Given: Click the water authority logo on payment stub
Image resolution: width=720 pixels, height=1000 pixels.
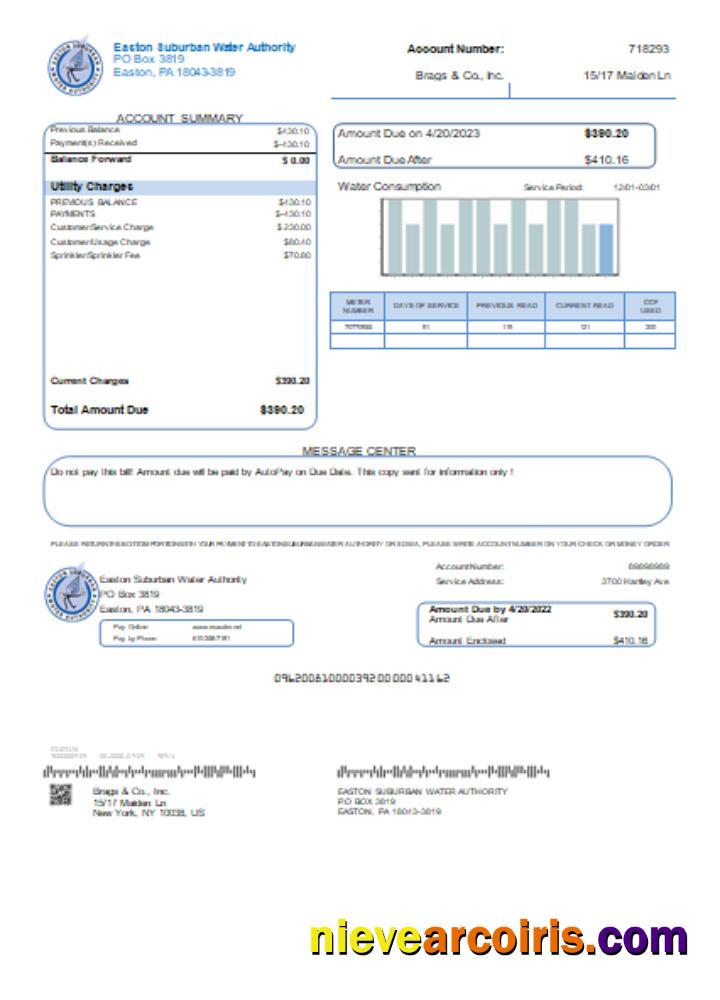Looking at the screenshot, I should 70,595.
